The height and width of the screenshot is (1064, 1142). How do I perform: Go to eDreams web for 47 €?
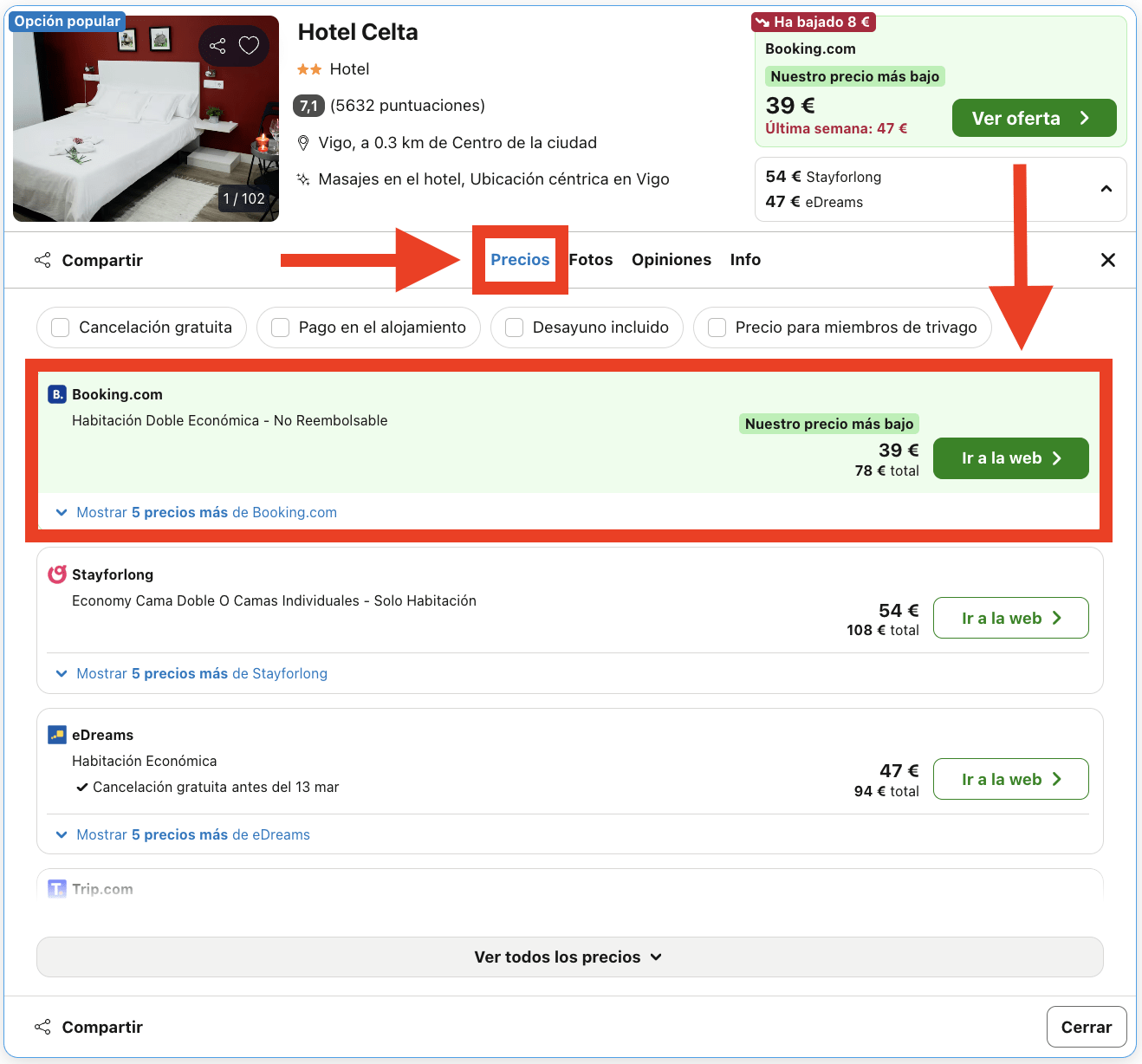(x=1010, y=779)
